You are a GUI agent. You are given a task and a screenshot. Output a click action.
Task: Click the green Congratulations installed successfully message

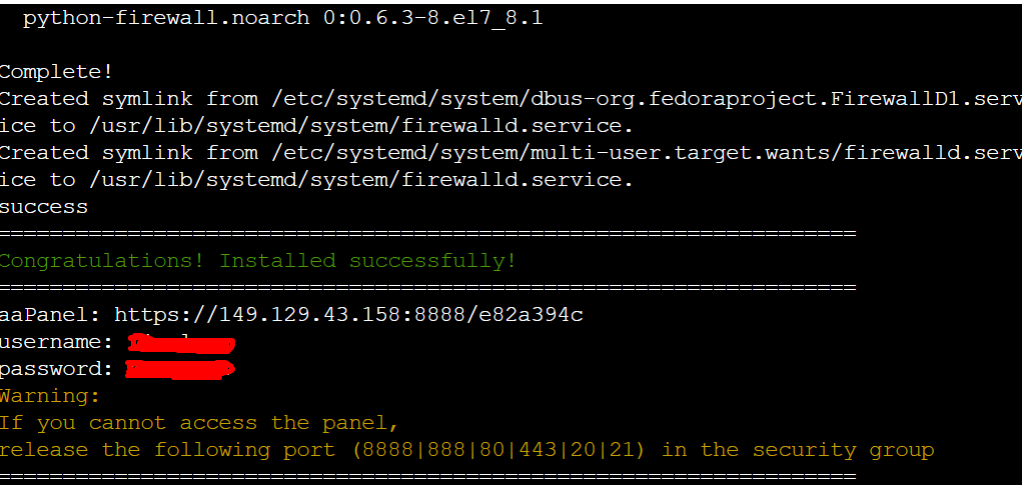(258, 261)
